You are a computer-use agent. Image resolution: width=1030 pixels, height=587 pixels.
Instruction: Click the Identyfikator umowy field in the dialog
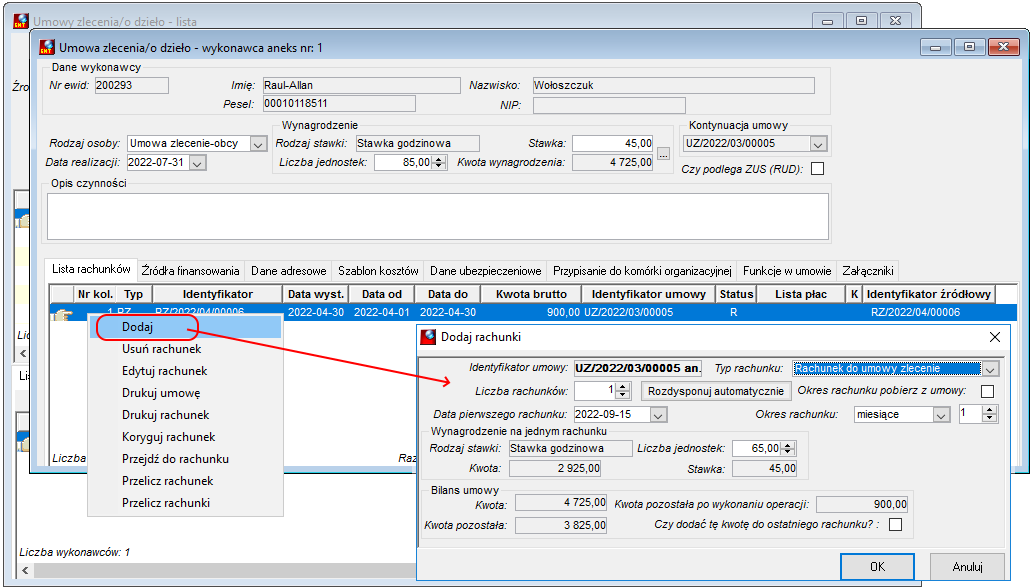pyautogui.click(x=638, y=368)
